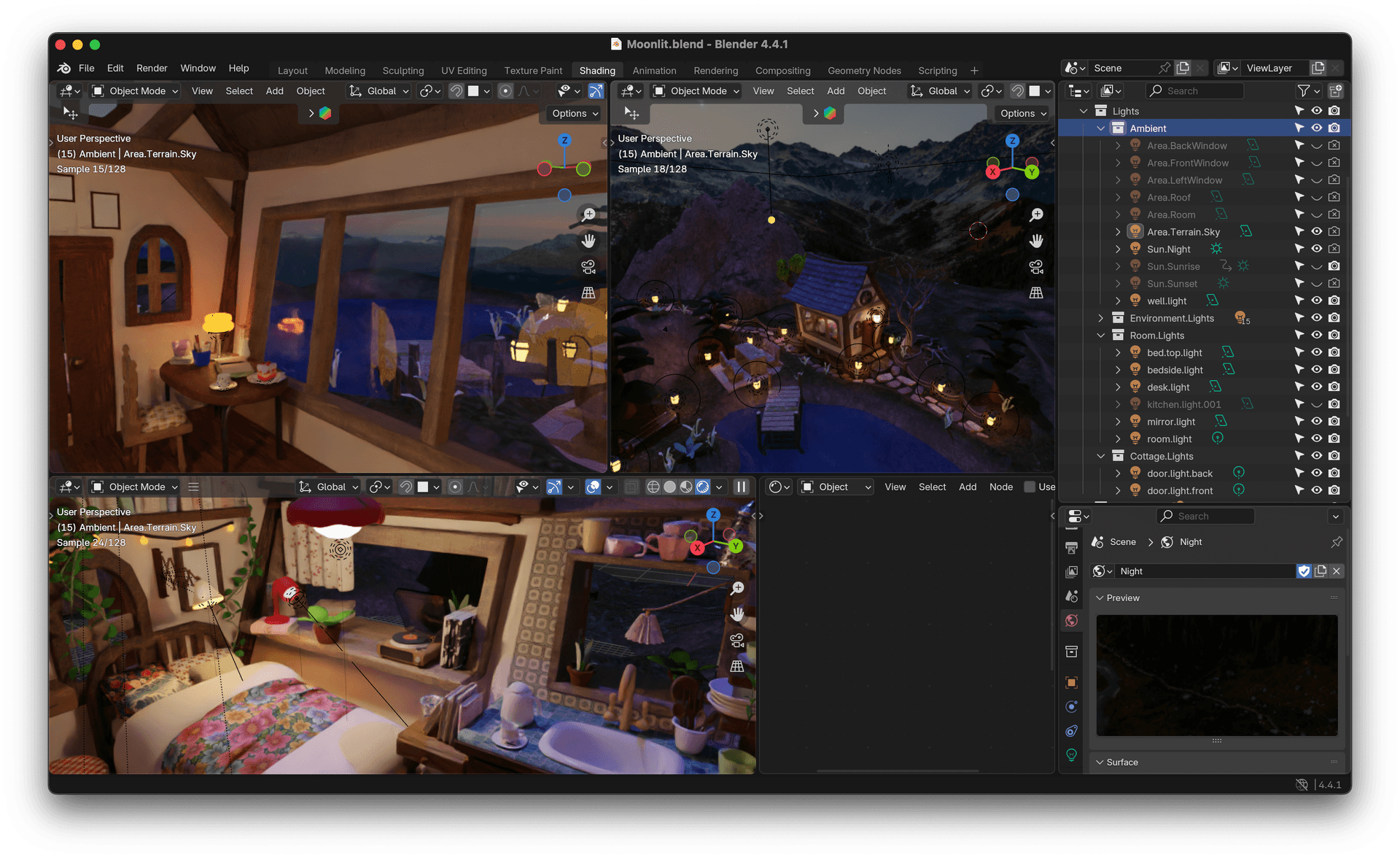Viewport: 1400px width, 858px height.
Task: Pause the viewport render preview
Action: (742, 487)
